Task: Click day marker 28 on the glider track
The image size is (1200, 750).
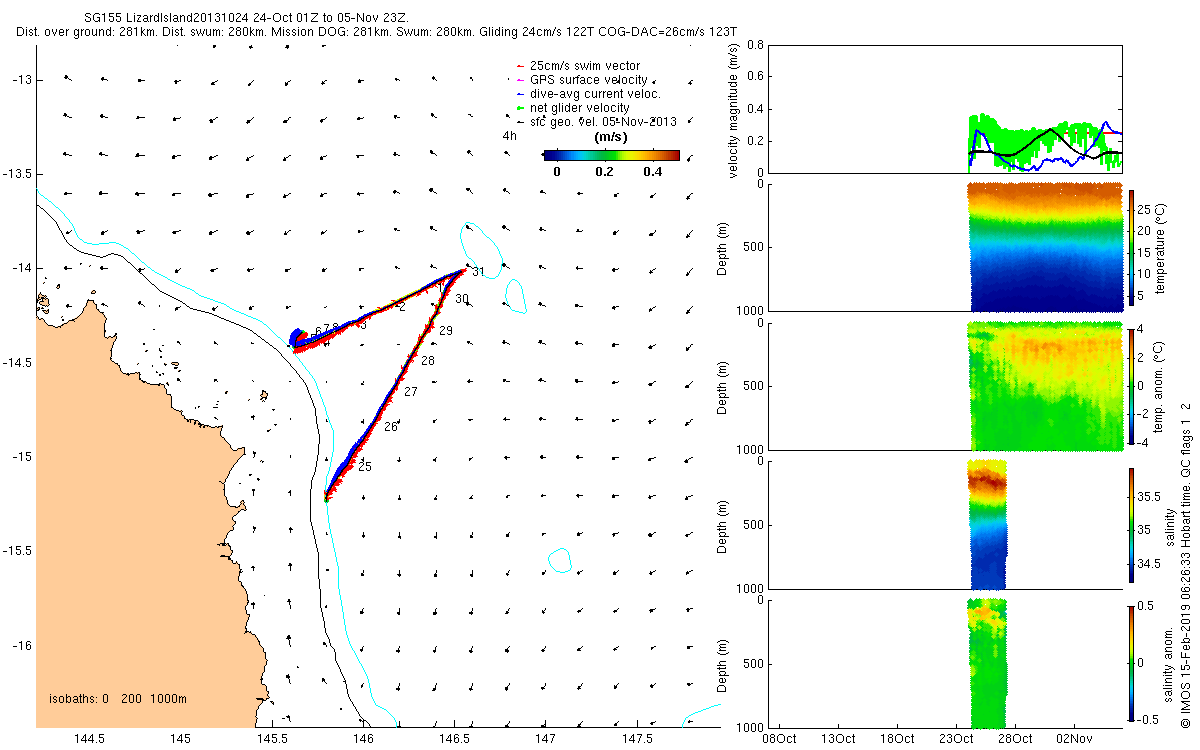Action: [428, 361]
